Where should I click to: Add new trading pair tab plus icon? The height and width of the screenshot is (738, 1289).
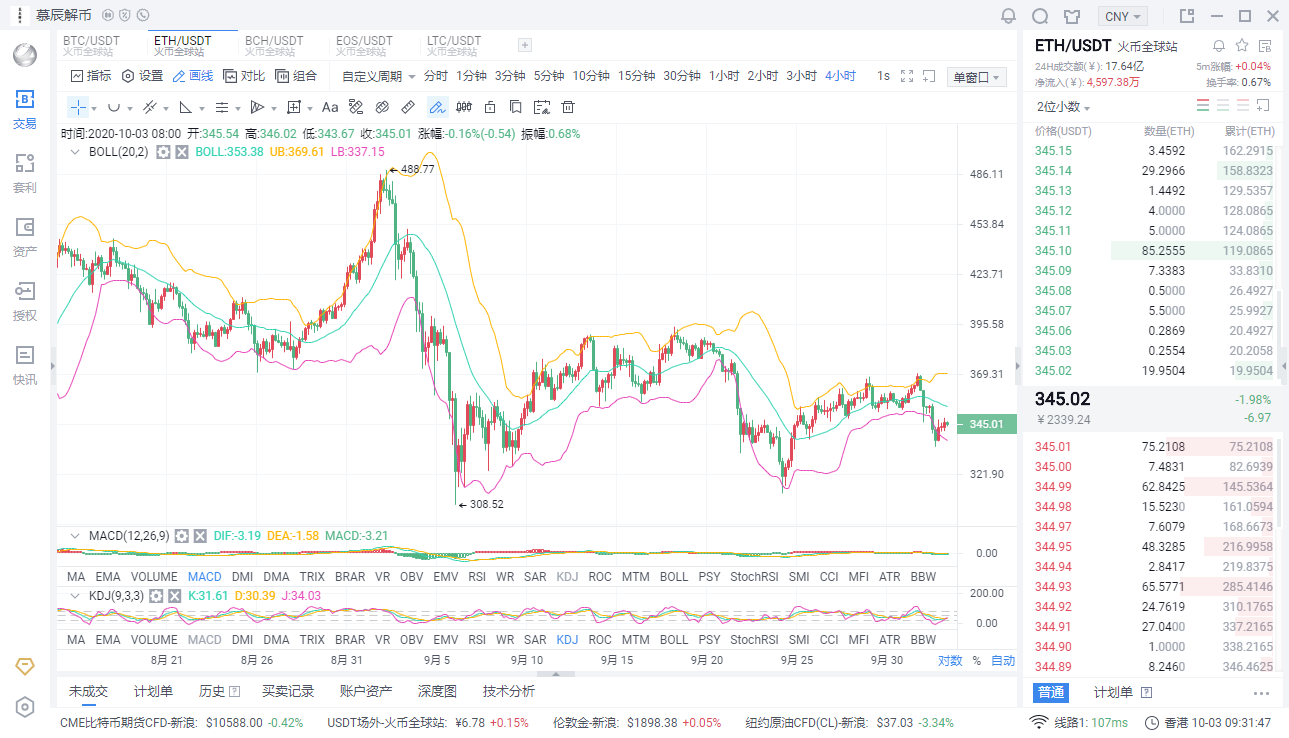525,45
